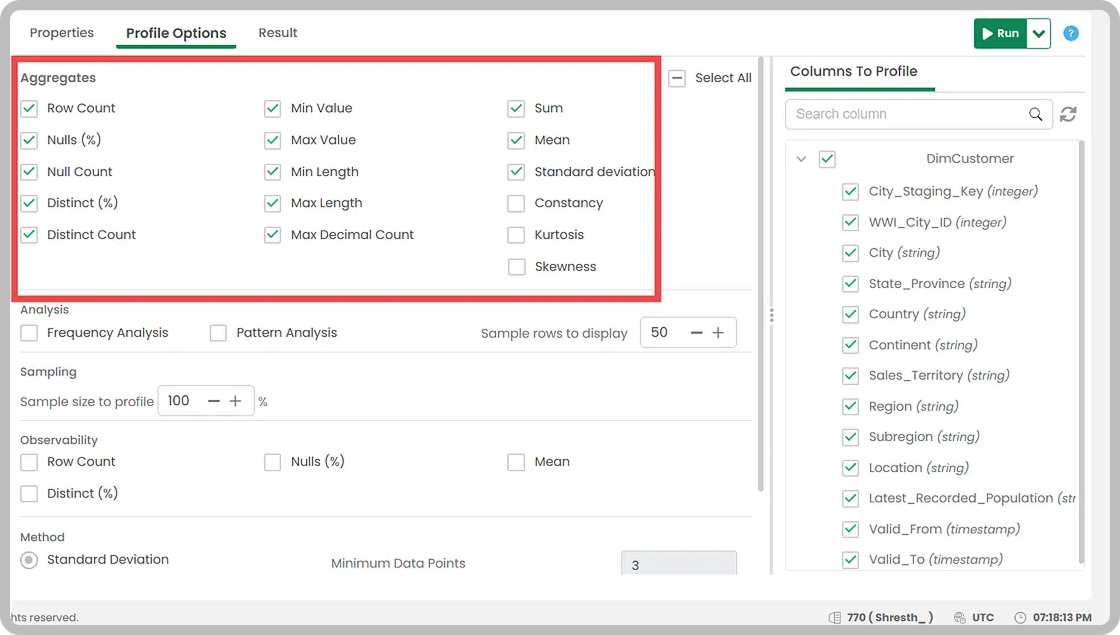This screenshot has width=1120, height=635.
Task: Uncheck the Max Decimal Count checkbox
Action: 272,235
